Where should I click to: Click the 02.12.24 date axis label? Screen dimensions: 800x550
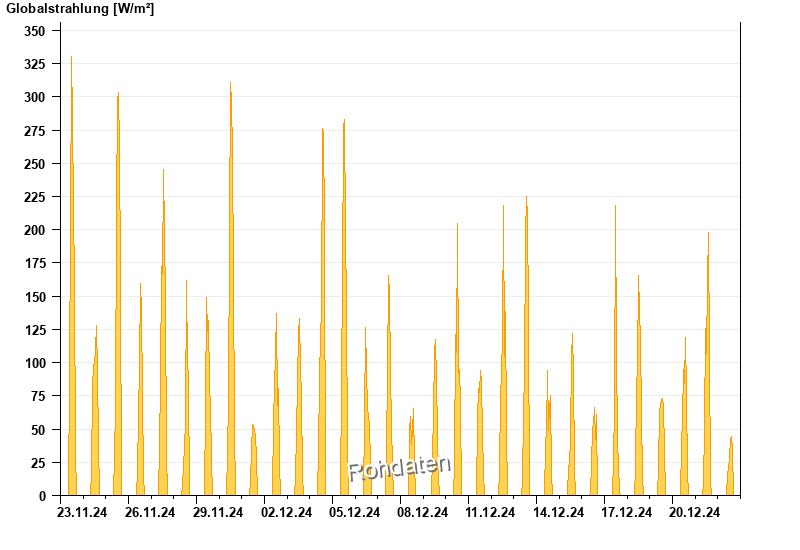click(x=286, y=512)
